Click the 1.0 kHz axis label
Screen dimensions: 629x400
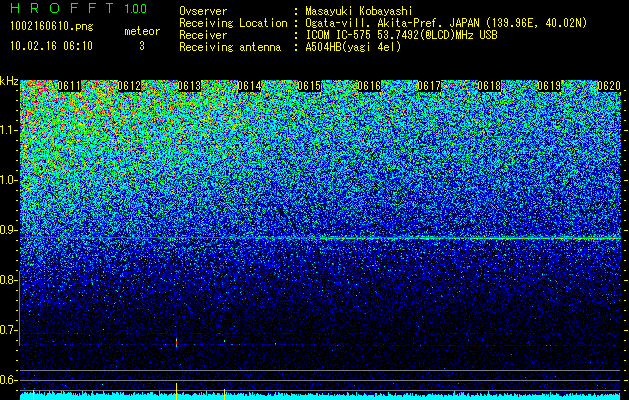point(9,180)
